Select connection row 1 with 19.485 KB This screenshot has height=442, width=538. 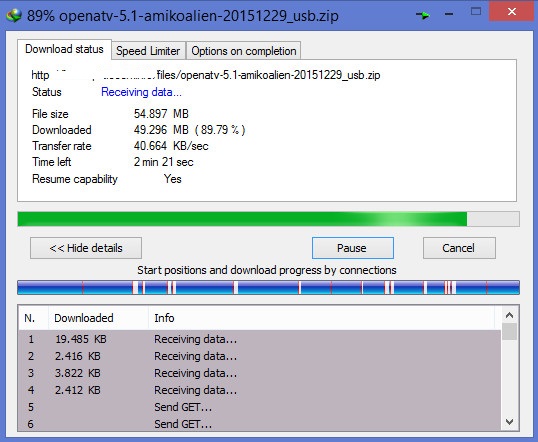(x=260, y=339)
